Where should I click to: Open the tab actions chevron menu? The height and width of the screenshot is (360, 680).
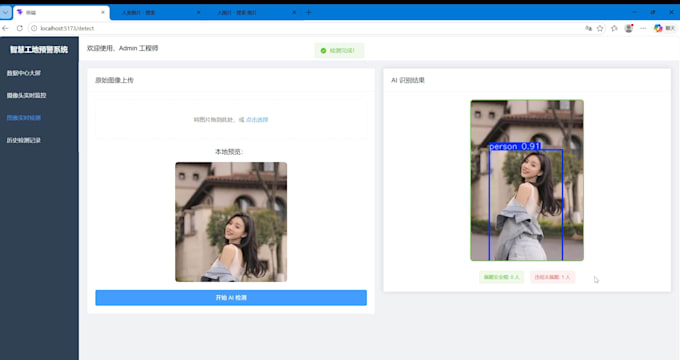5,12
